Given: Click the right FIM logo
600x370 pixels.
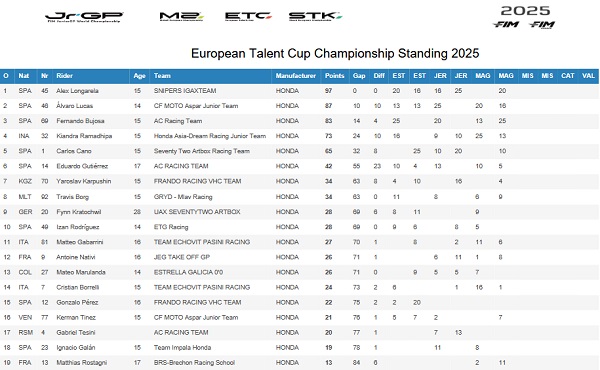Looking at the screenshot, I should 542,25.
